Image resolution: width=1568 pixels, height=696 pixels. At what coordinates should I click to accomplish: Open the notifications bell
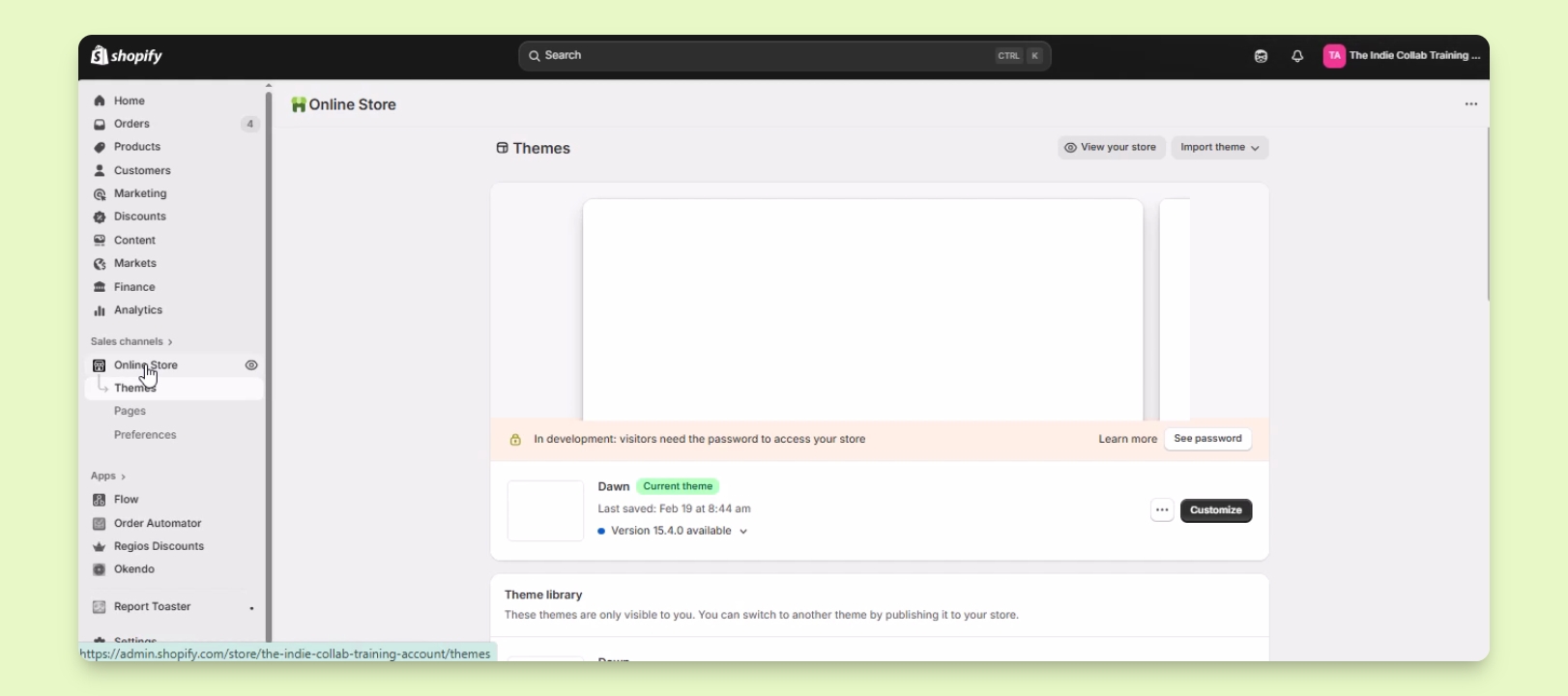[x=1297, y=57]
